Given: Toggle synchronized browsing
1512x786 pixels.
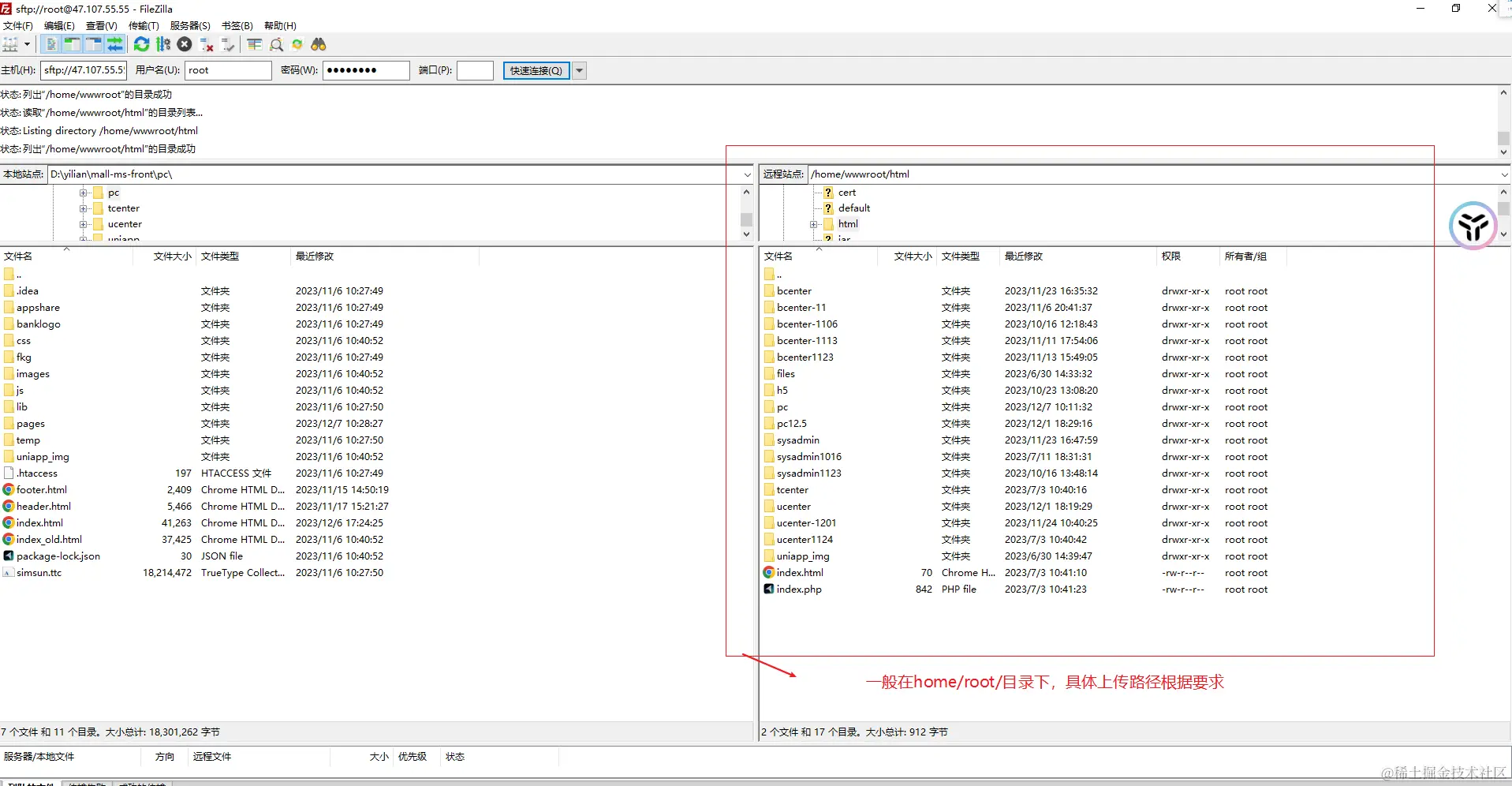Looking at the screenshot, I should click(x=297, y=44).
